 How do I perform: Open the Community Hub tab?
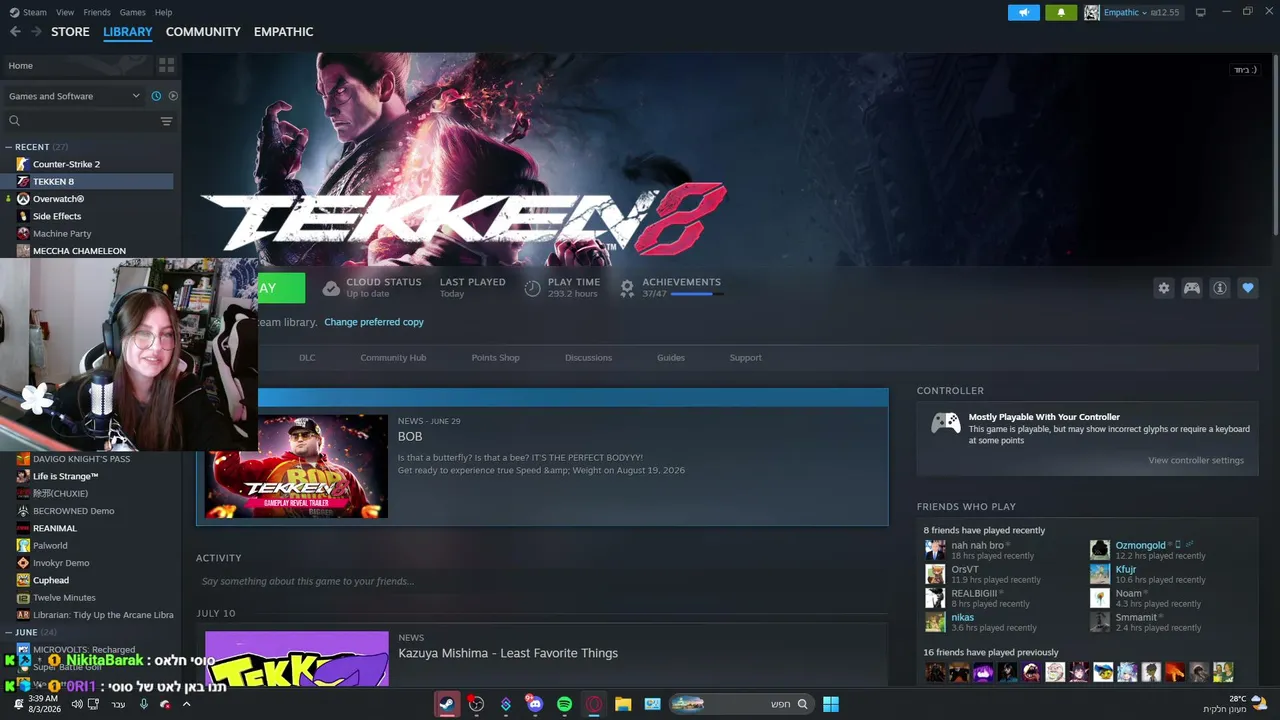click(x=393, y=358)
